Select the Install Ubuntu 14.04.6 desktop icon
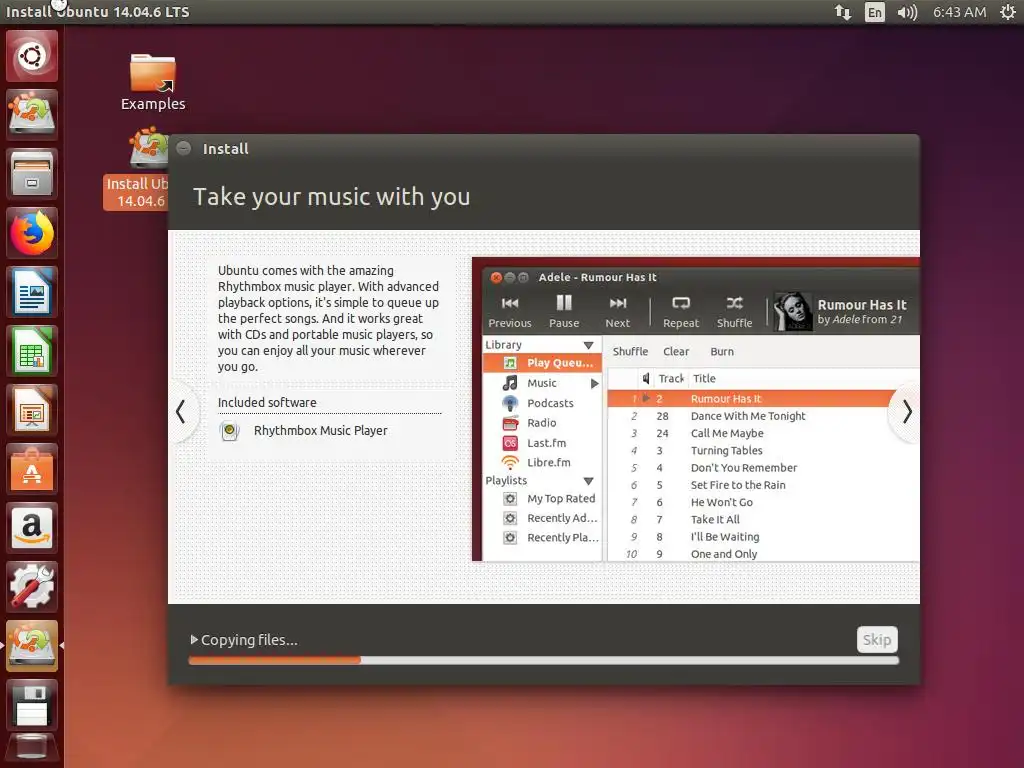Image resolution: width=1024 pixels, height=768 pixels. click(136, 168)
